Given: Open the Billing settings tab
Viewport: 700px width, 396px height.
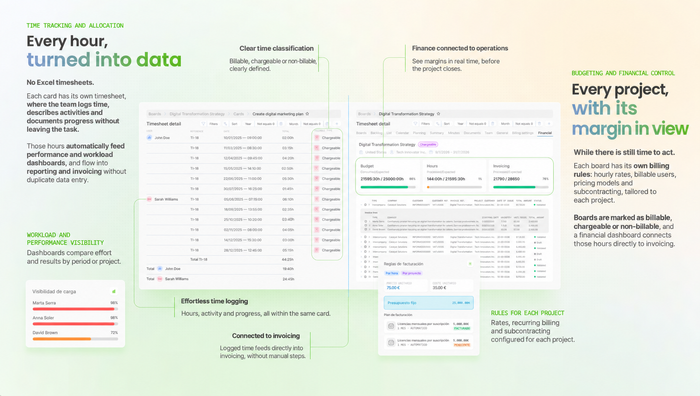Looking at the screenshot, I should 523,133.
